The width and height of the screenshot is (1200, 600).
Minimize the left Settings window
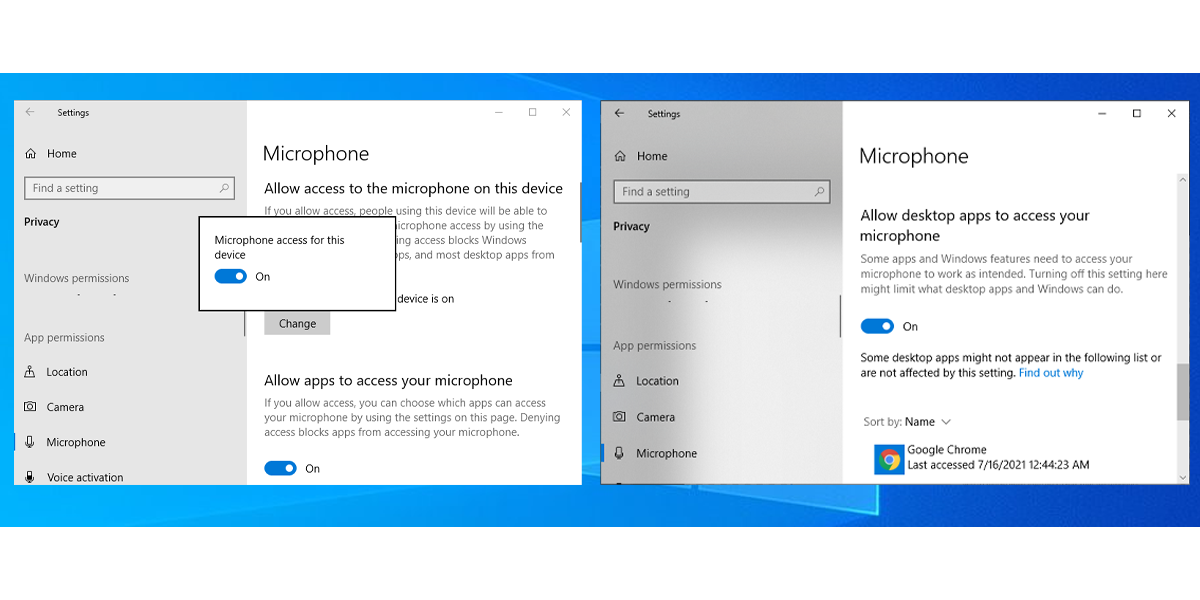(498, 113)
